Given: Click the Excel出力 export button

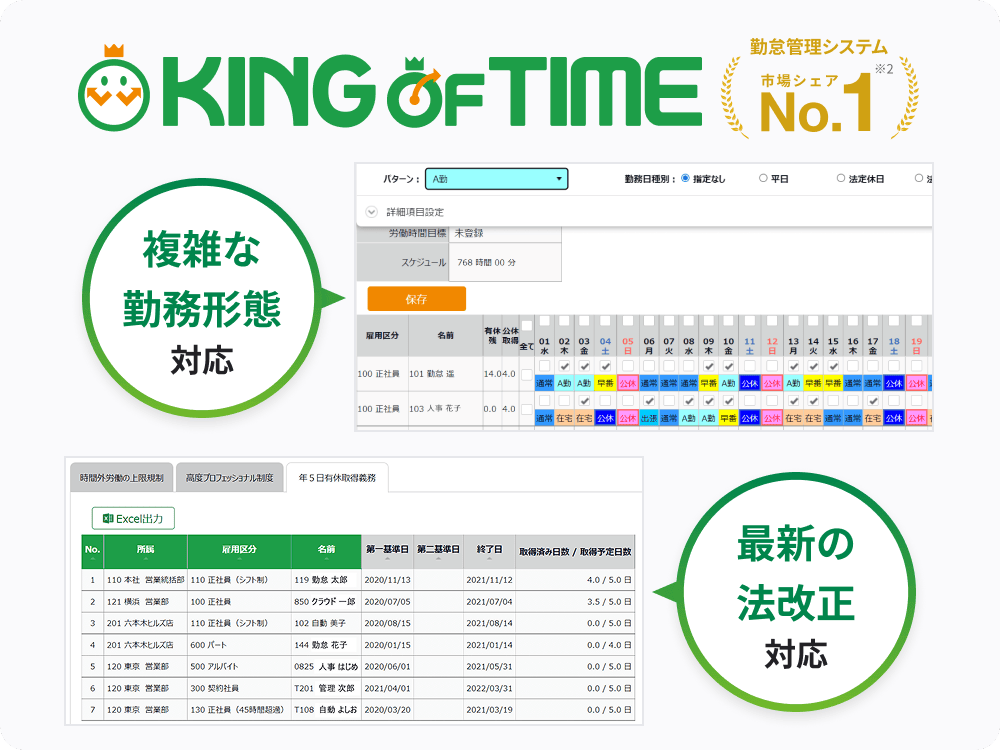Looking at the screenshot, I should 134,518.
